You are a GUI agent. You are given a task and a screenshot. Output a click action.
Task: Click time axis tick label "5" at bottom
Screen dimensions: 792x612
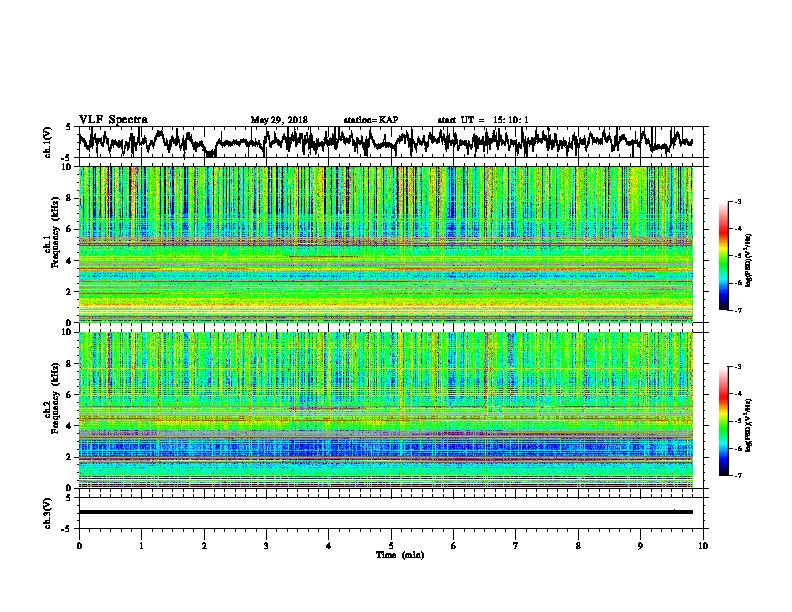pyautogui.click(x=391, y=546)
